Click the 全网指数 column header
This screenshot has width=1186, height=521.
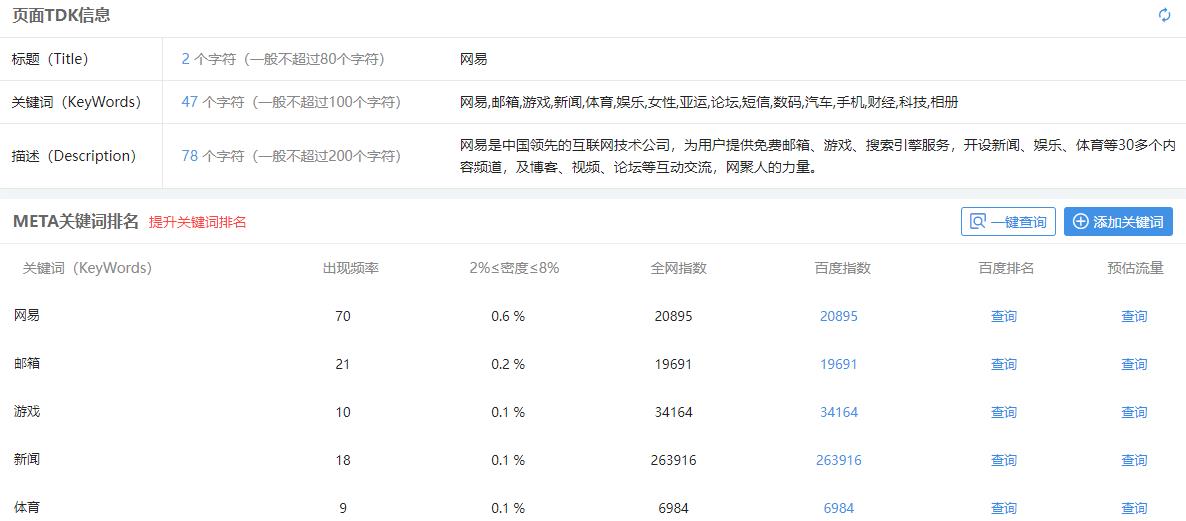point(678,268)
